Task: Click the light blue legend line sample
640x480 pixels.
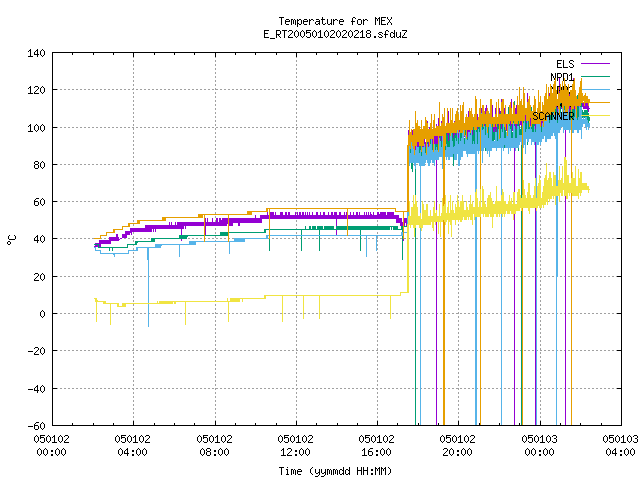Action: [x=596, y=89]
